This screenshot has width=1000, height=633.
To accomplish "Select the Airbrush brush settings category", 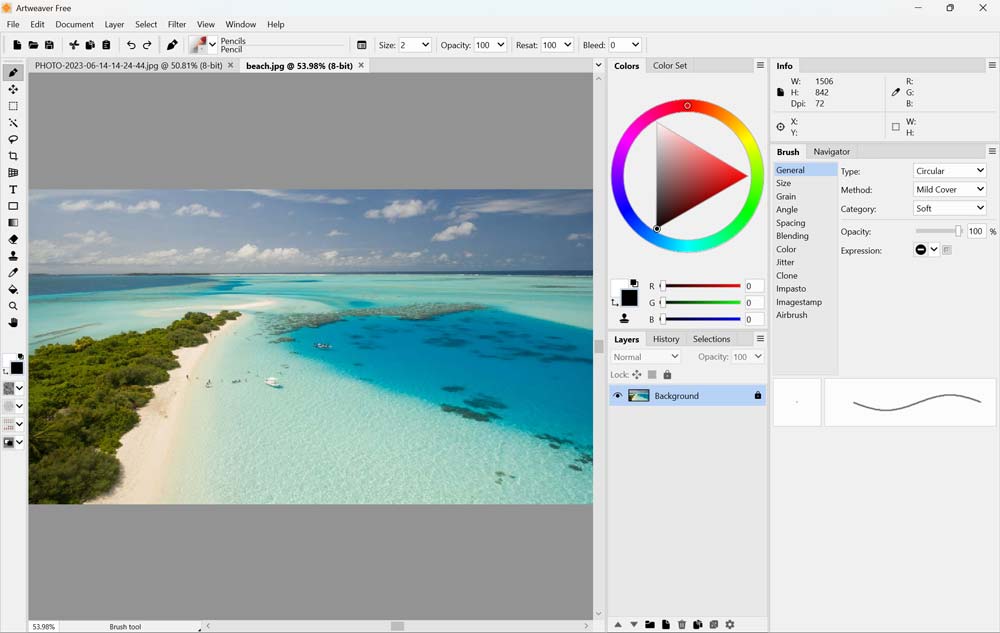I will [x=791, y=315].
